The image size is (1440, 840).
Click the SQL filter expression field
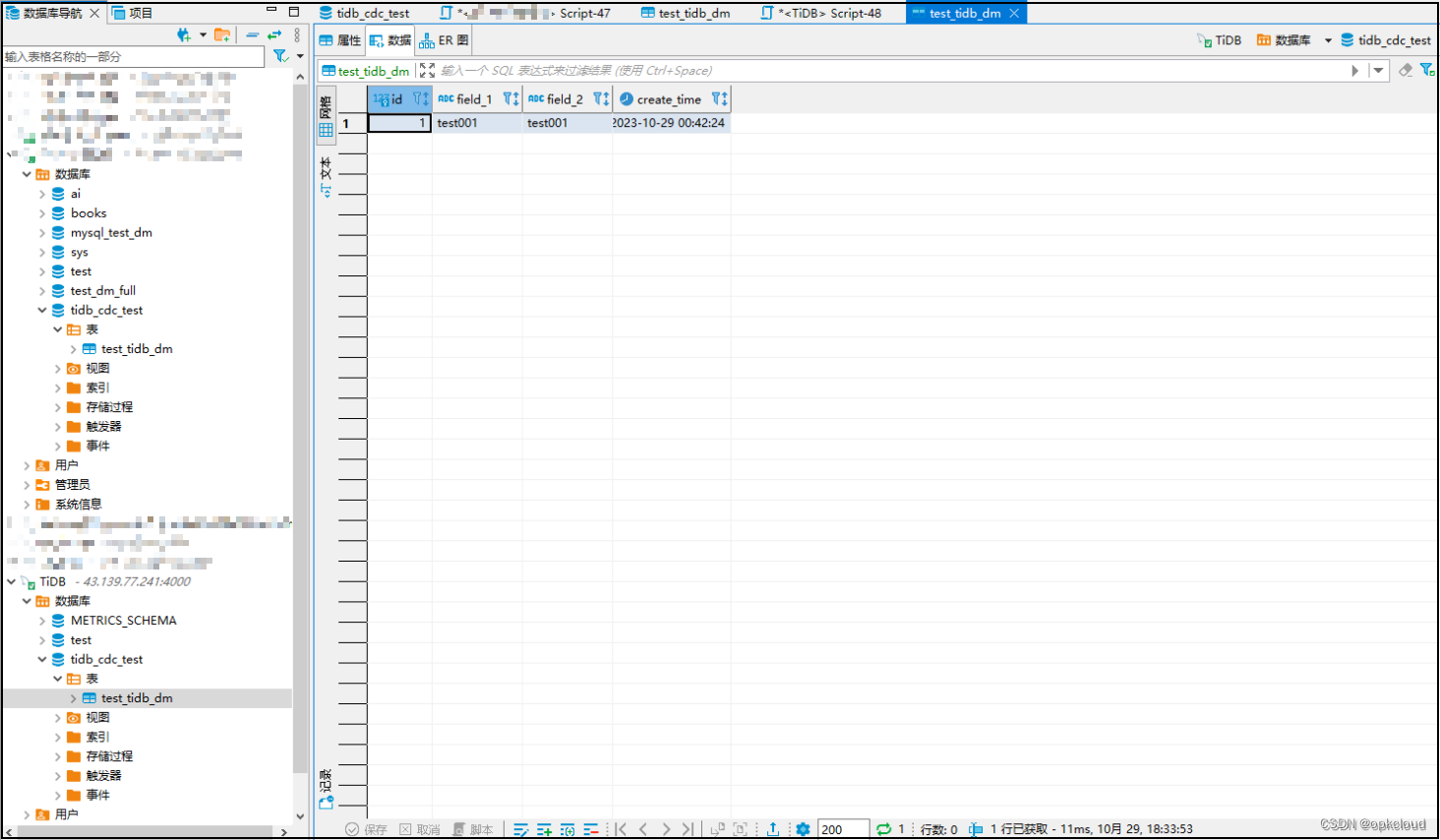[890, 71]
